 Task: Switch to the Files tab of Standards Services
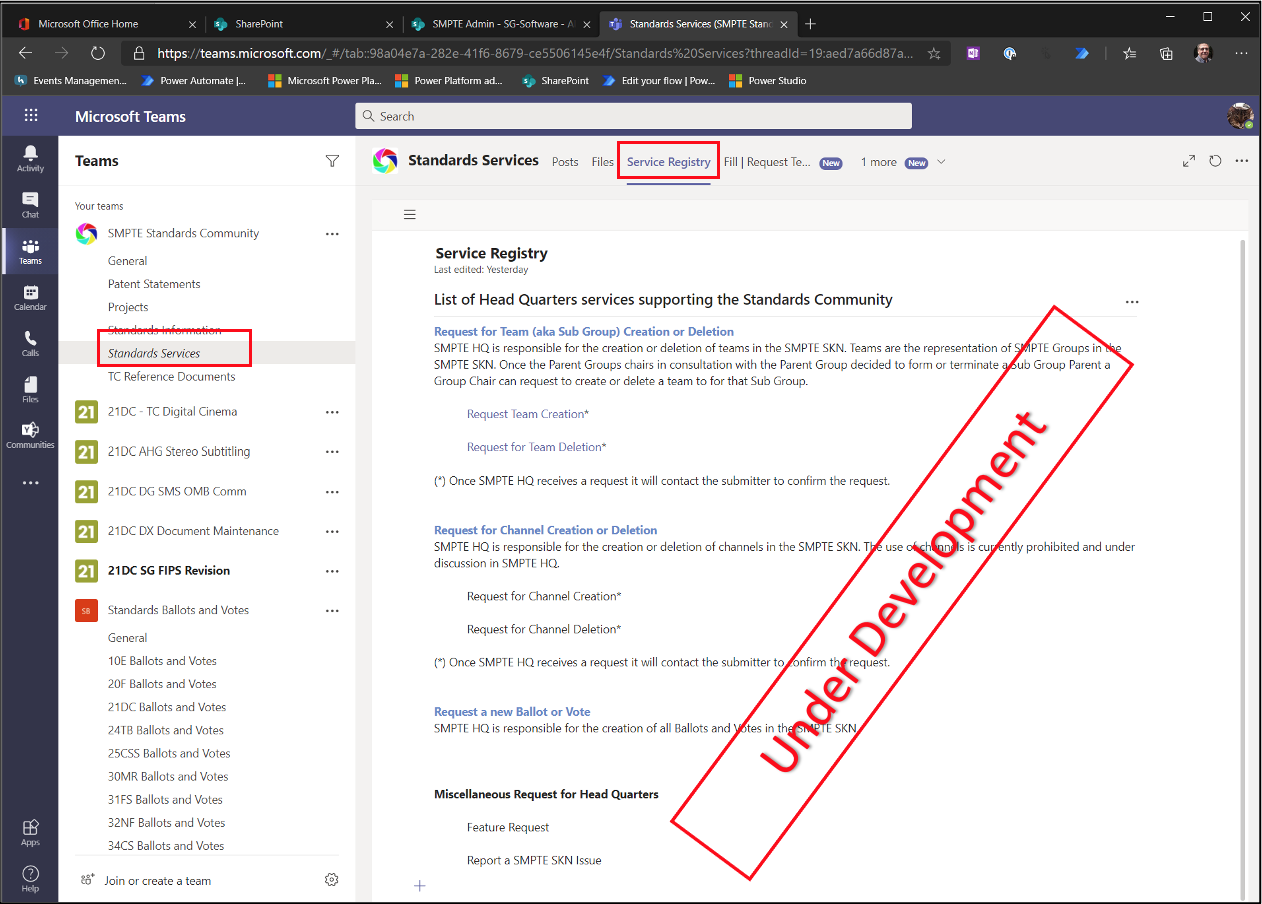point(602,161)
